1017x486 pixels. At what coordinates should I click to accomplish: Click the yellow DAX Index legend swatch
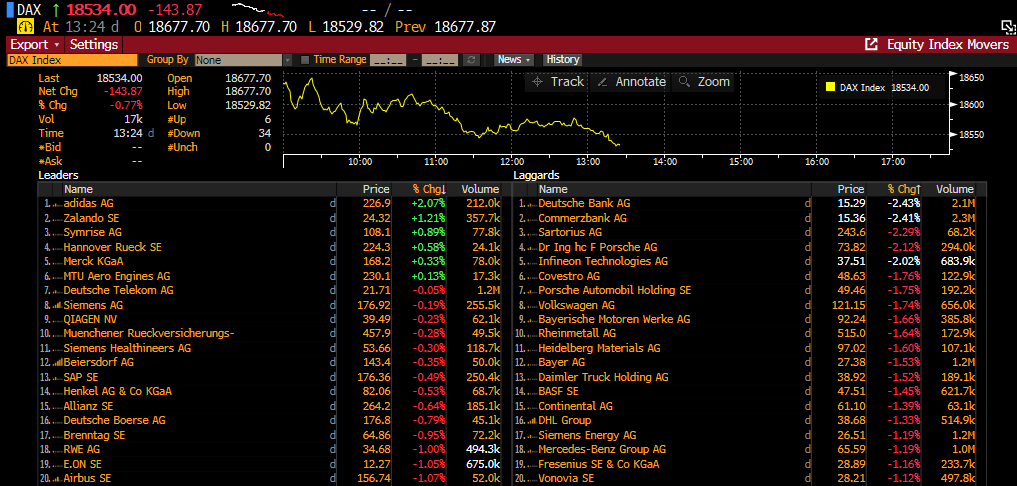pyautogui.click(x=830, y=88)
